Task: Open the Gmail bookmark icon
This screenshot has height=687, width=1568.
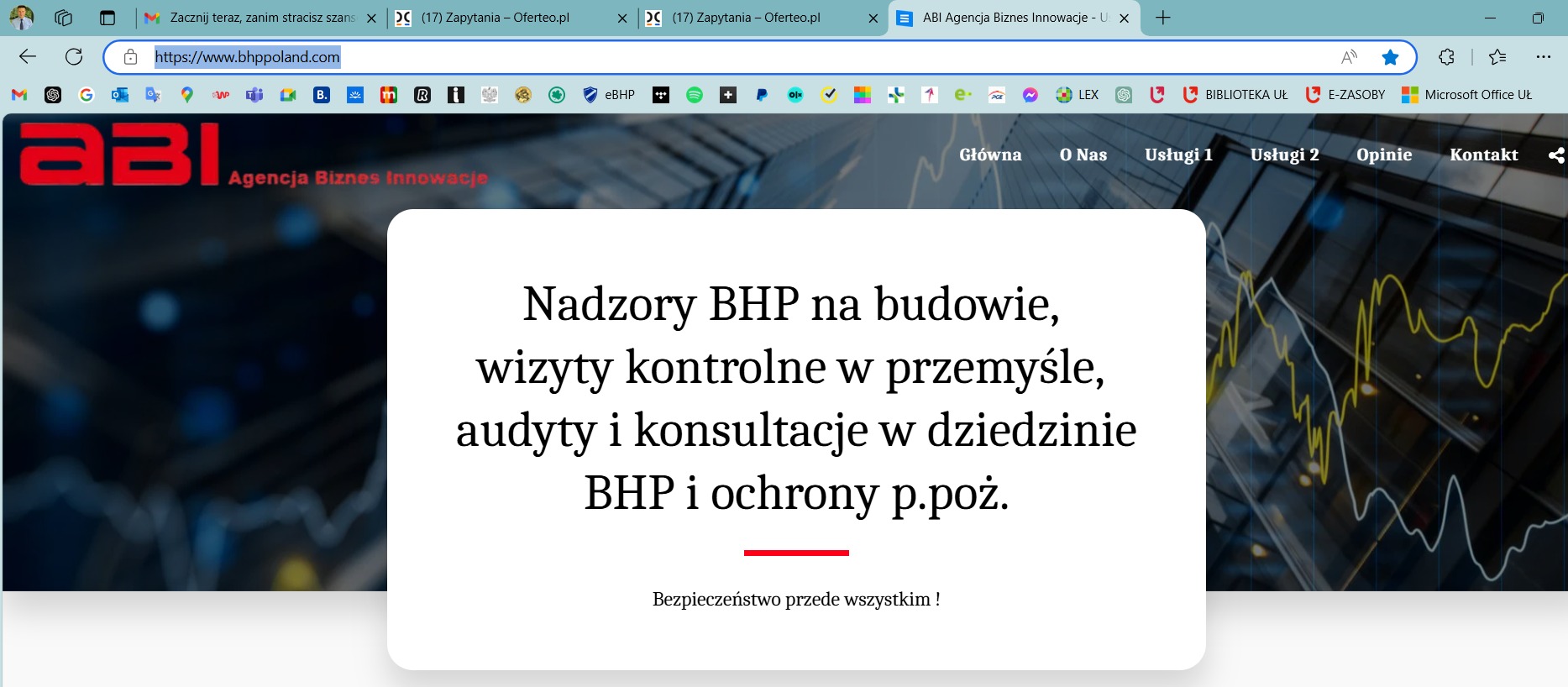Action: [x=19, y=95]
